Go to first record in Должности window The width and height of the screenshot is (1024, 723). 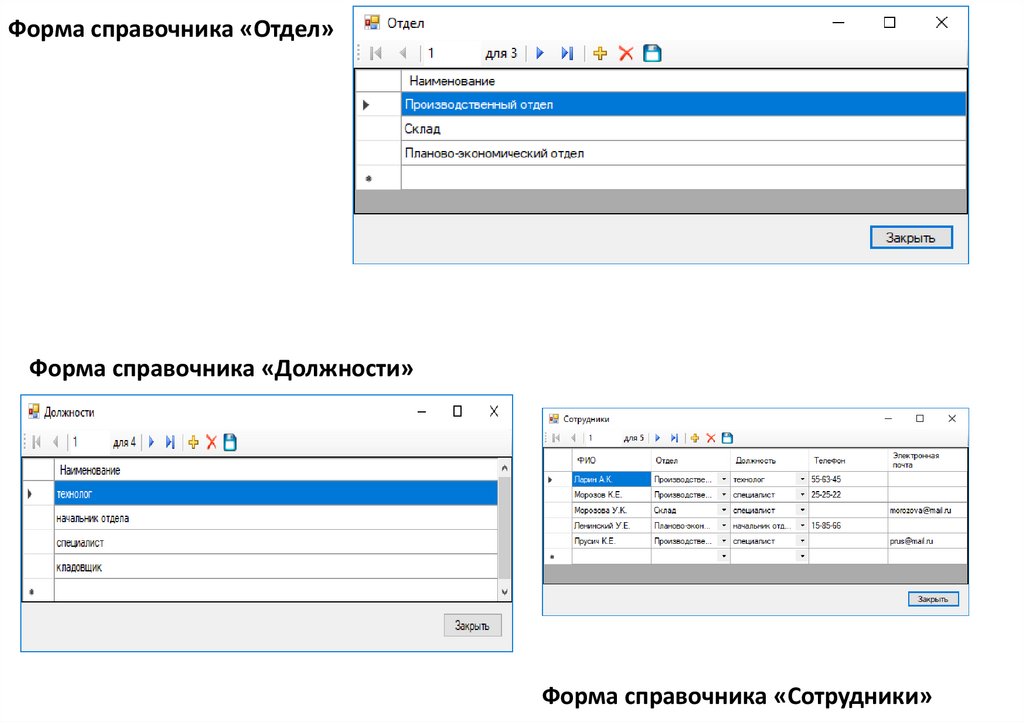pos(37,442)
